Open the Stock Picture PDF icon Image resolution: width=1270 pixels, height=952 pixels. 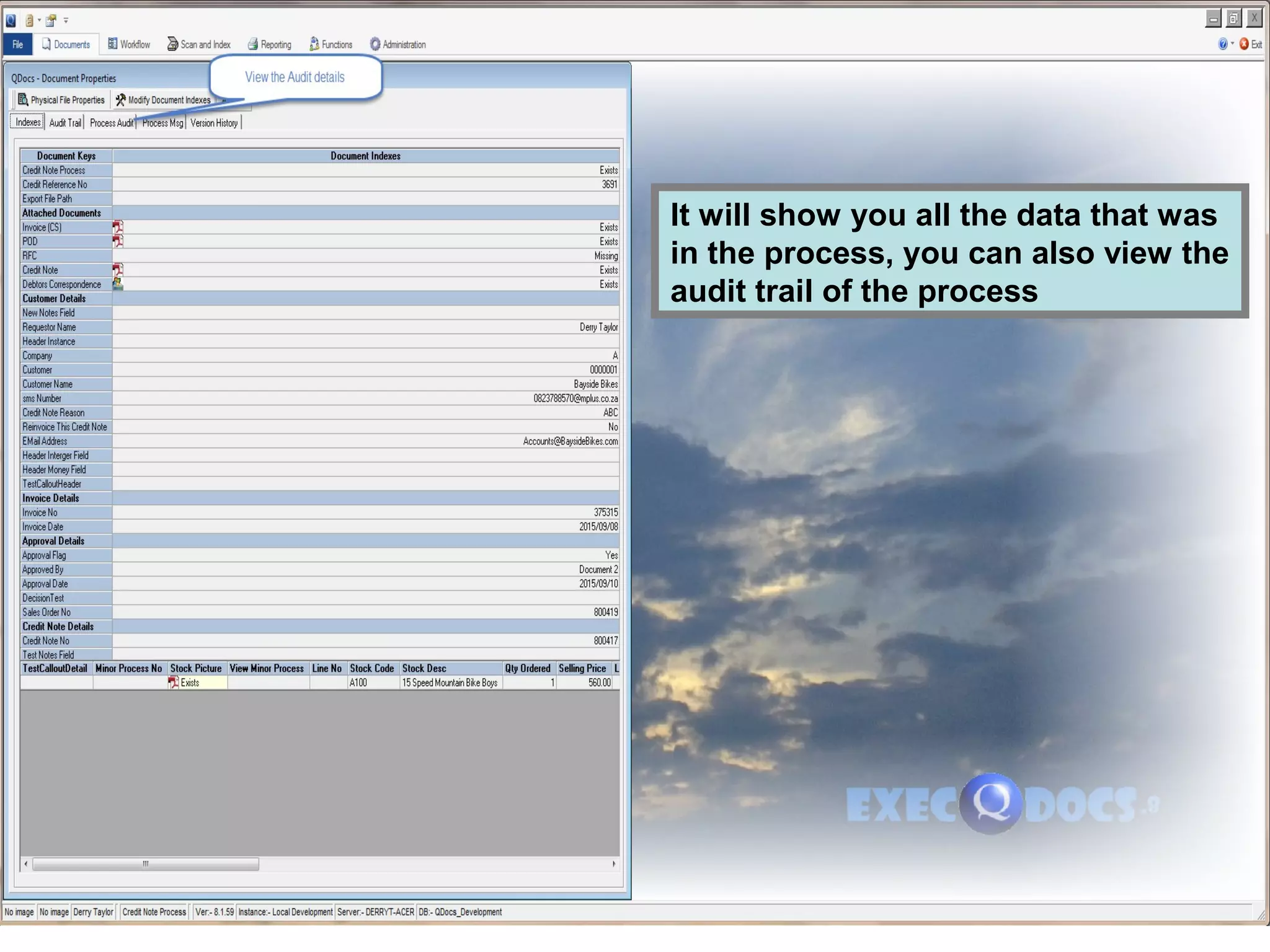coord(174,682)
